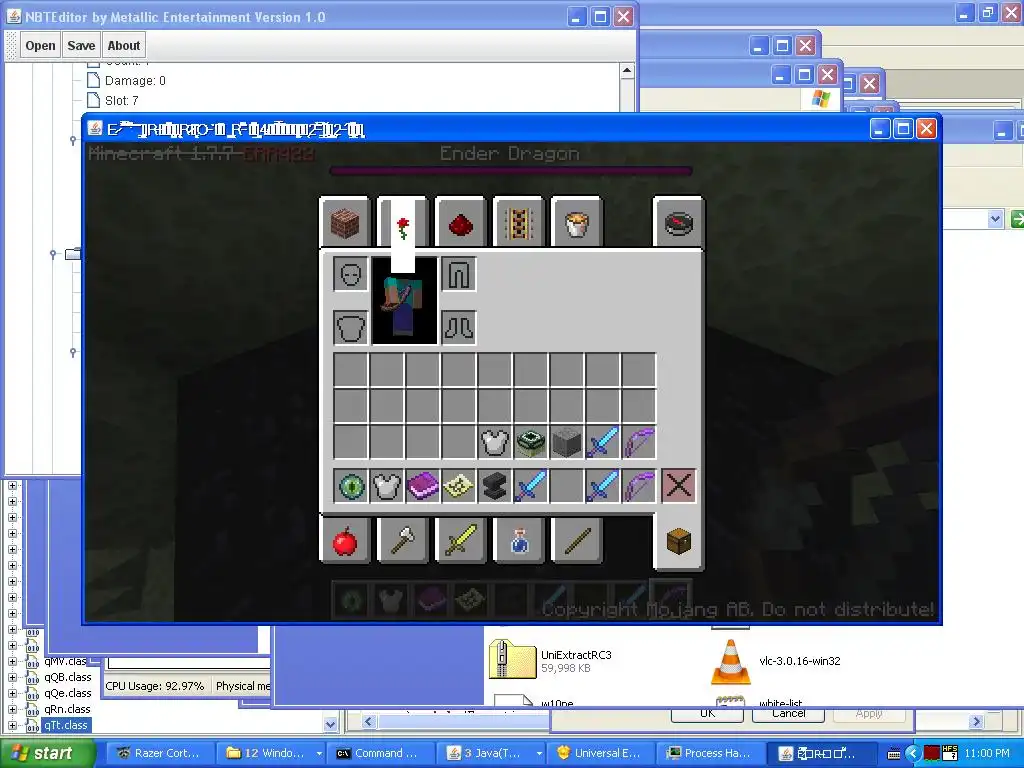Select the Foodstuffs apple tab
This screenshot has width=1024, height=768.
click(345, 540)
